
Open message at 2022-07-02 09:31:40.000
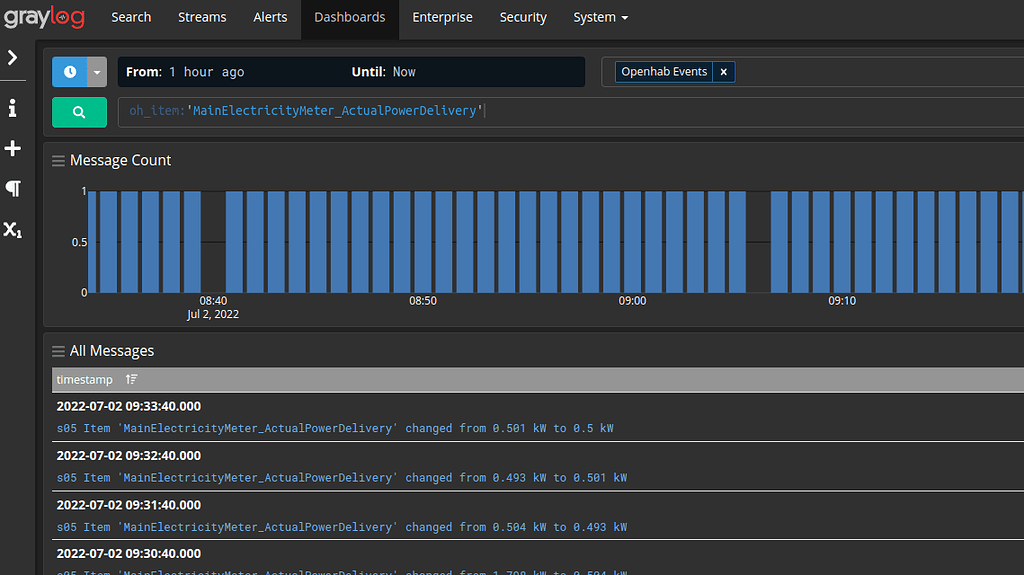[x=129, y=505]
